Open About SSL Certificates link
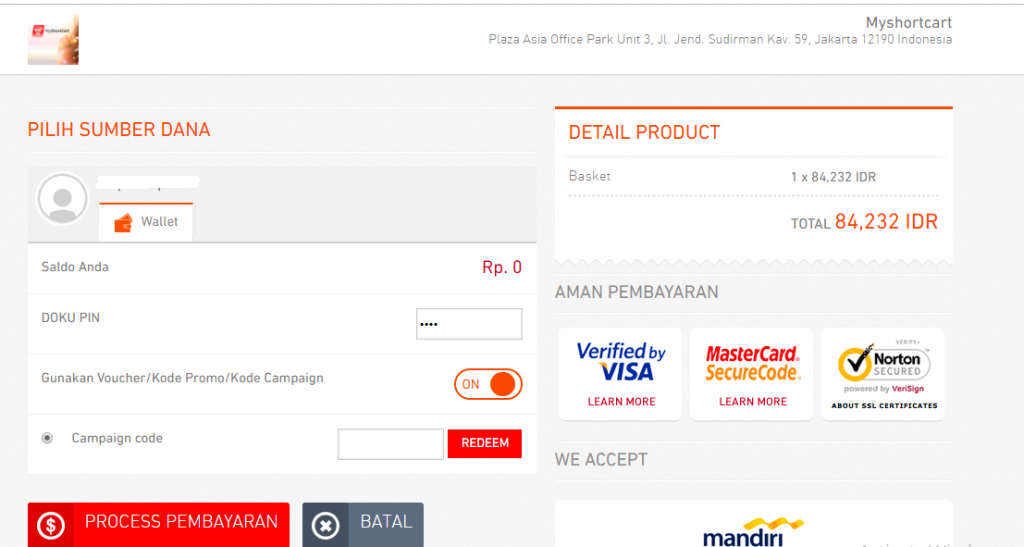Screen dimensions: 1024x547 pyautogui.click(x=884, y=406)
